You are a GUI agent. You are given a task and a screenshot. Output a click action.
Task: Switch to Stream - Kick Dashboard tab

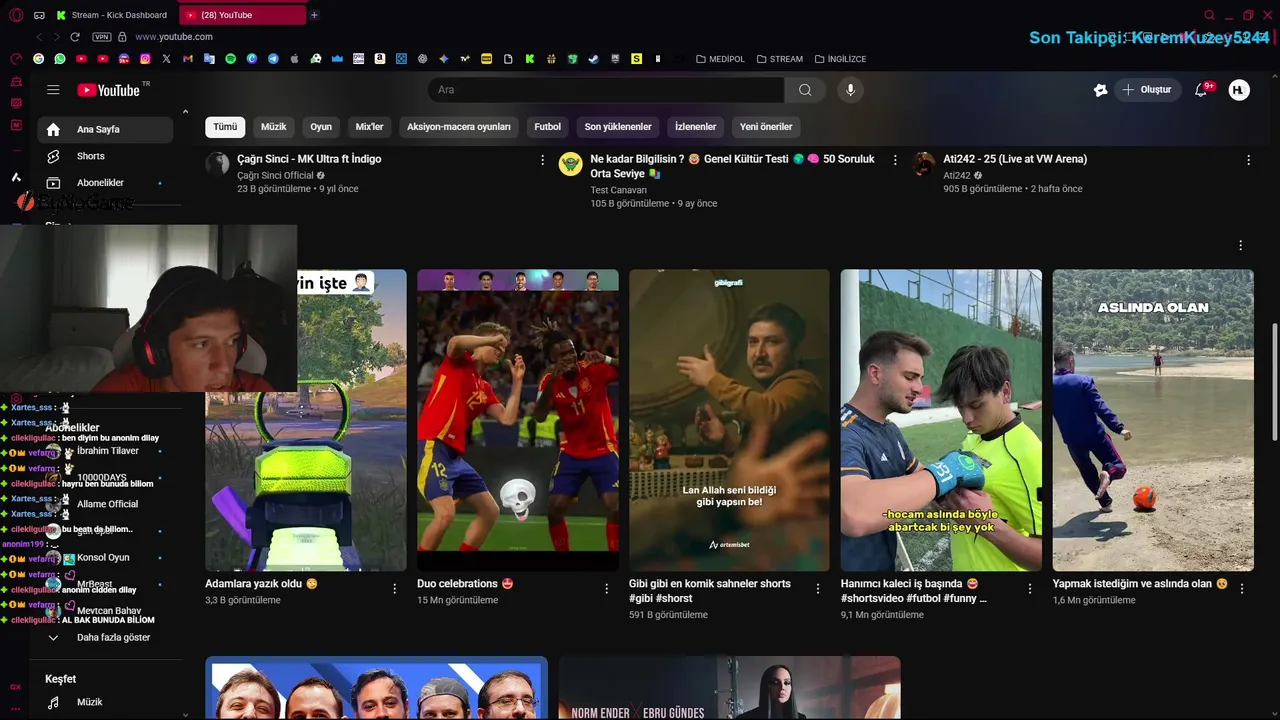pyautogui.click(x=113, y=15)
